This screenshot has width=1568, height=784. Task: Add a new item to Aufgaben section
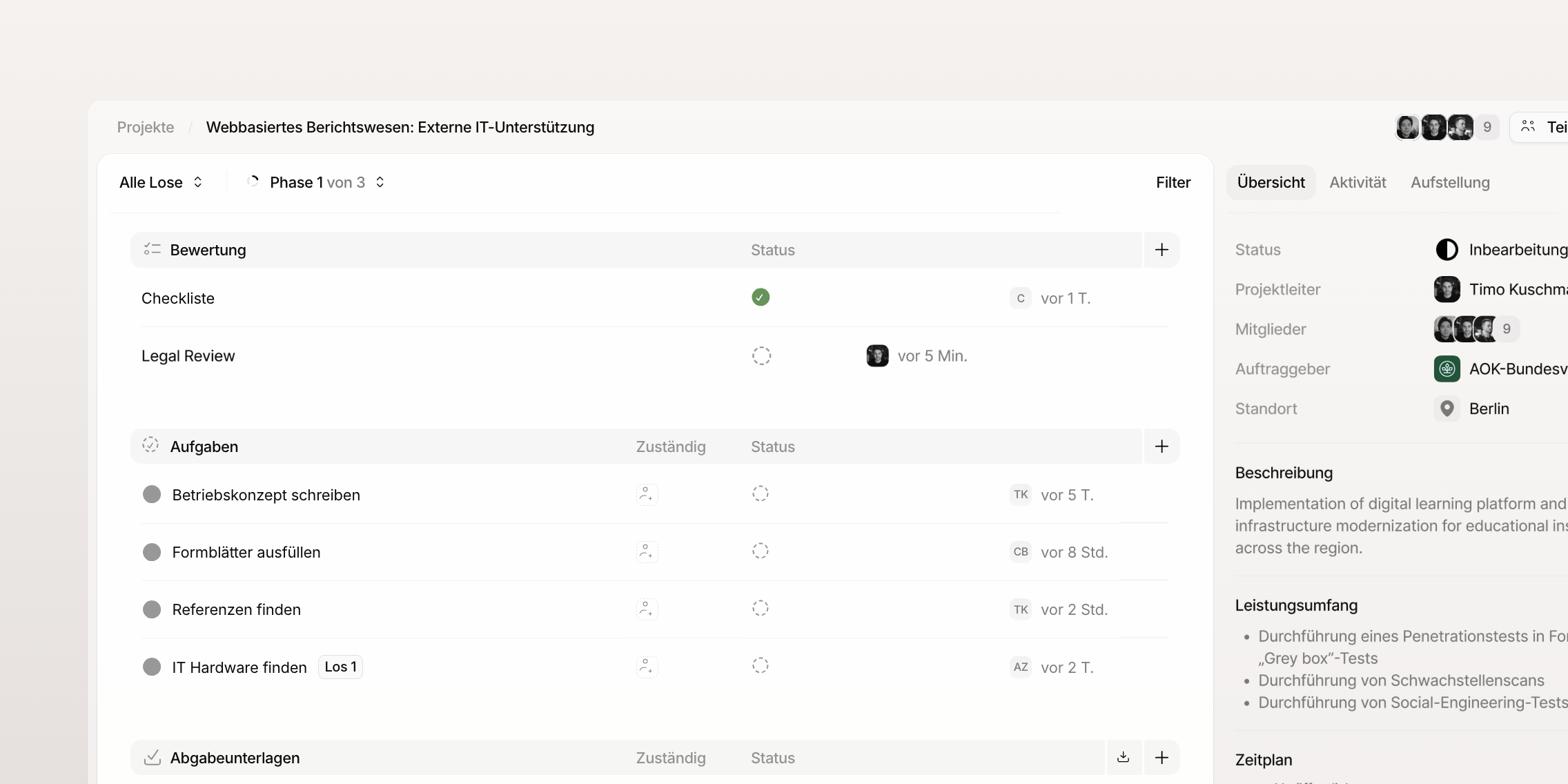click(1162, 447)
